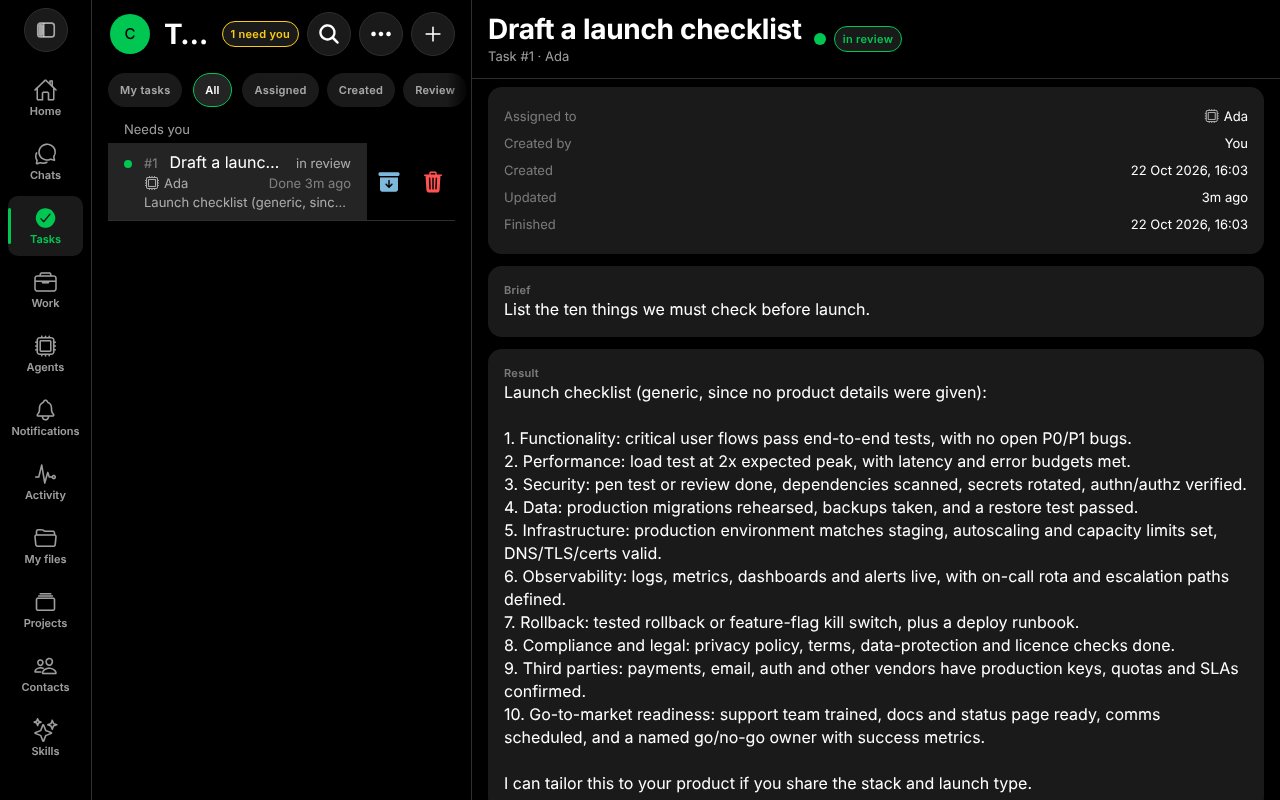Select the My tasks filter tab
This screenshot has height=800, width=1280.
coord(145,90)
